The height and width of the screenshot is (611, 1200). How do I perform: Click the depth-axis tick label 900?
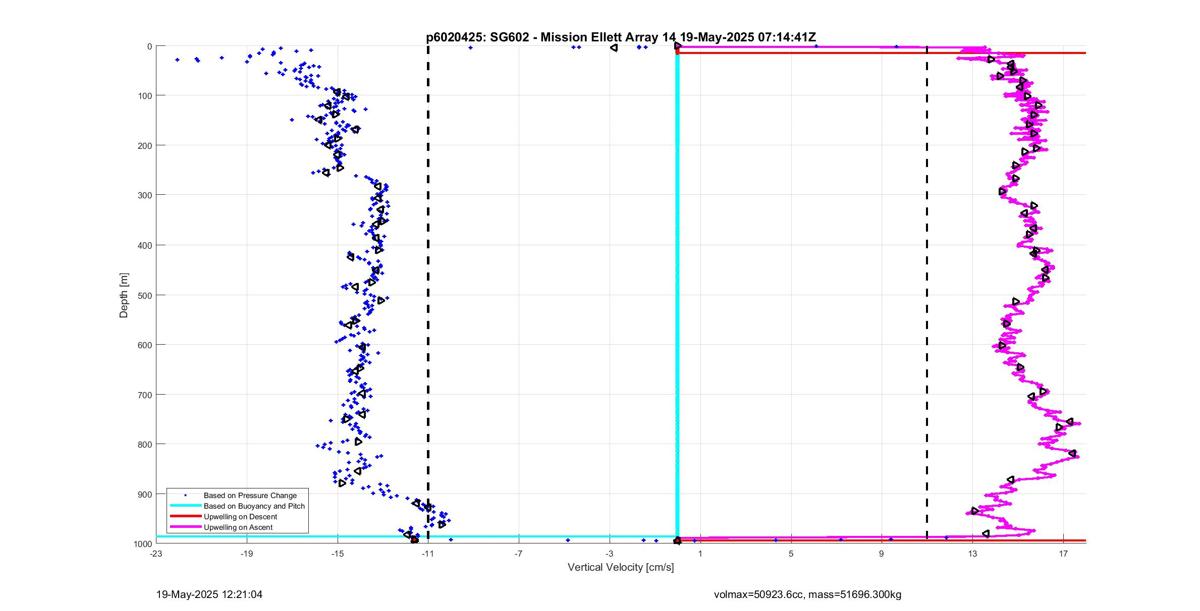[144, 494]
